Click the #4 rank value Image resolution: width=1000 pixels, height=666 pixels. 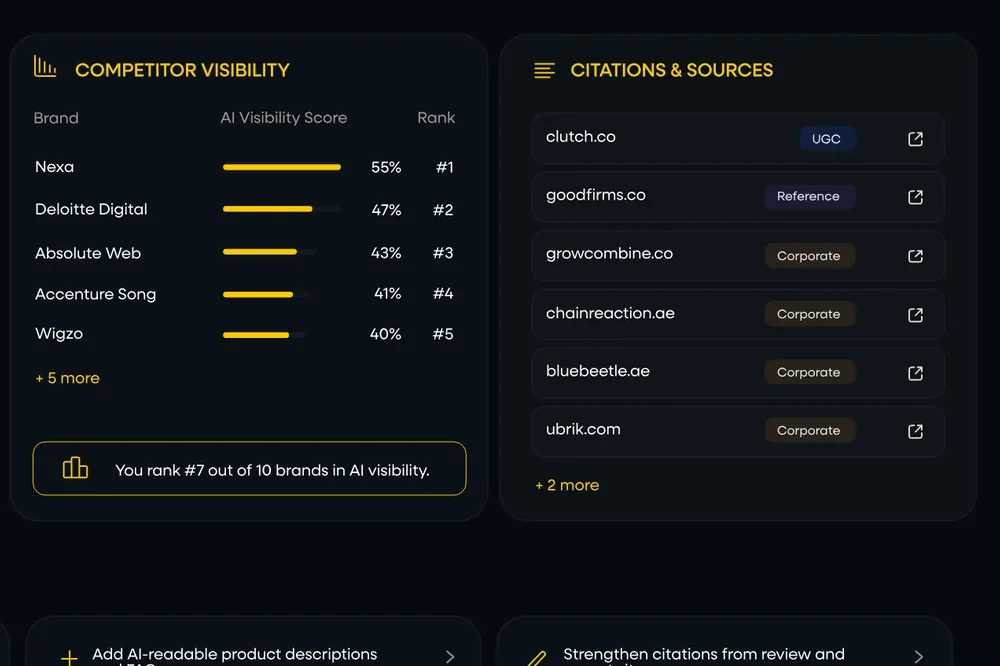click(443, 293)
